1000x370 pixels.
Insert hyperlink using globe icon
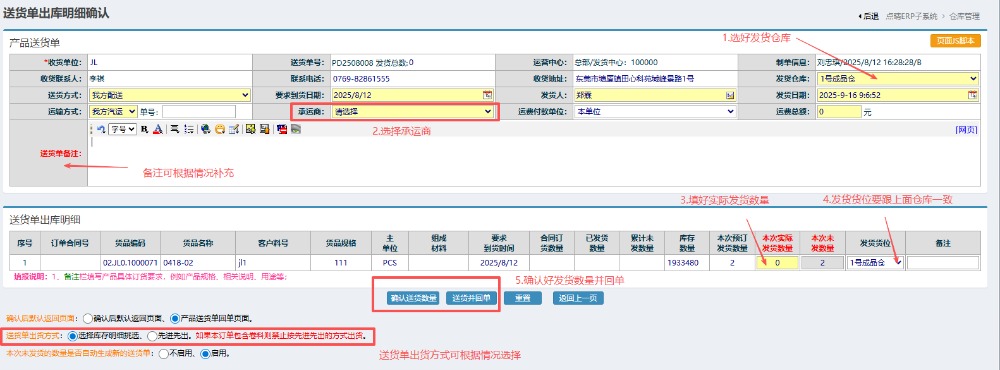[x=205, y=129]
